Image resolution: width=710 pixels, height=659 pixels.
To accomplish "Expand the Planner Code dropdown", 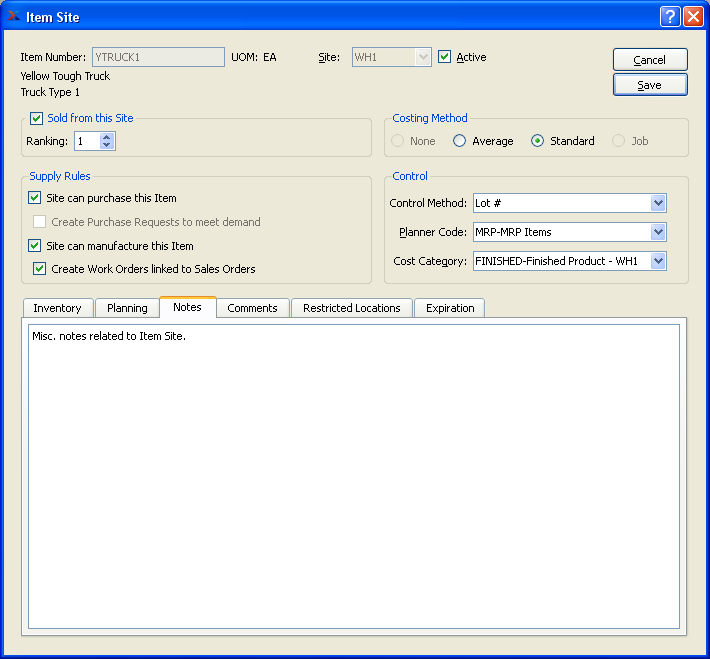I will click(x=658, y=232).
